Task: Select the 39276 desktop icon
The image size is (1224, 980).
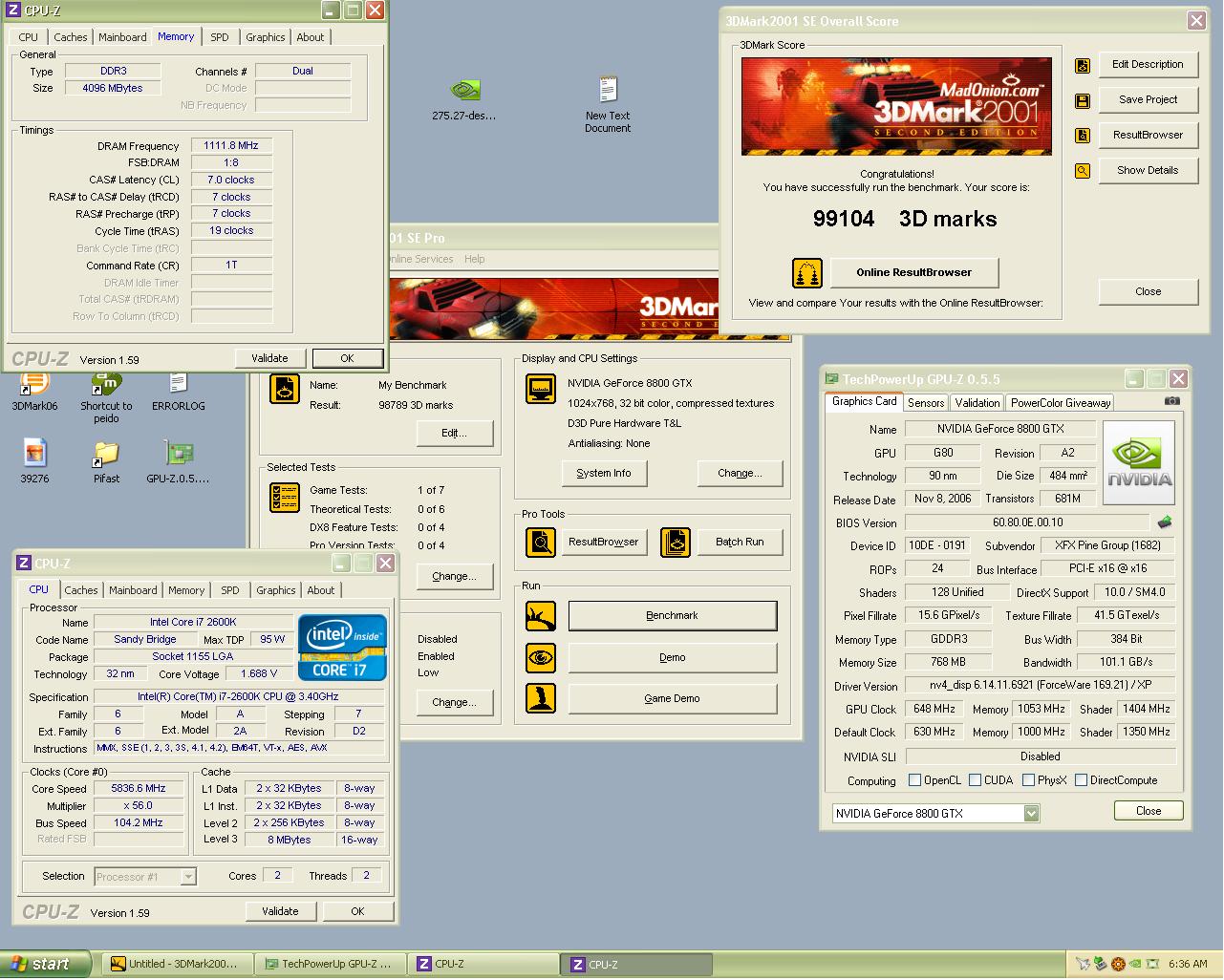Action: pos(34,461)
